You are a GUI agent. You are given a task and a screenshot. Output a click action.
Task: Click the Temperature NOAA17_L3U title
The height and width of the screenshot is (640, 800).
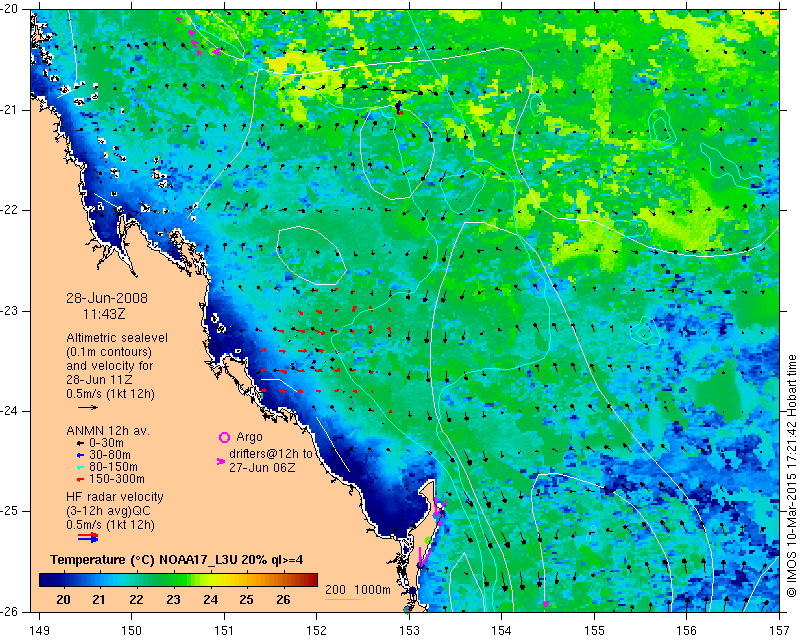pos(177,559)
